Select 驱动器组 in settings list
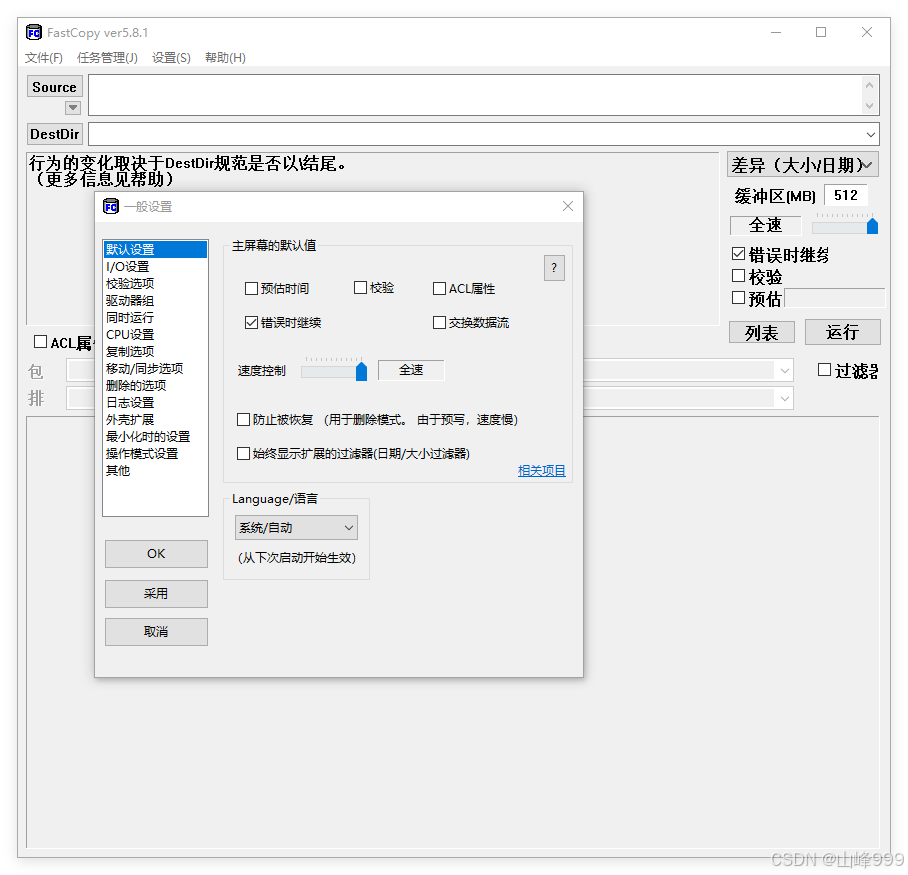This screenshot has height=875, width=908. tap(155, 301)
